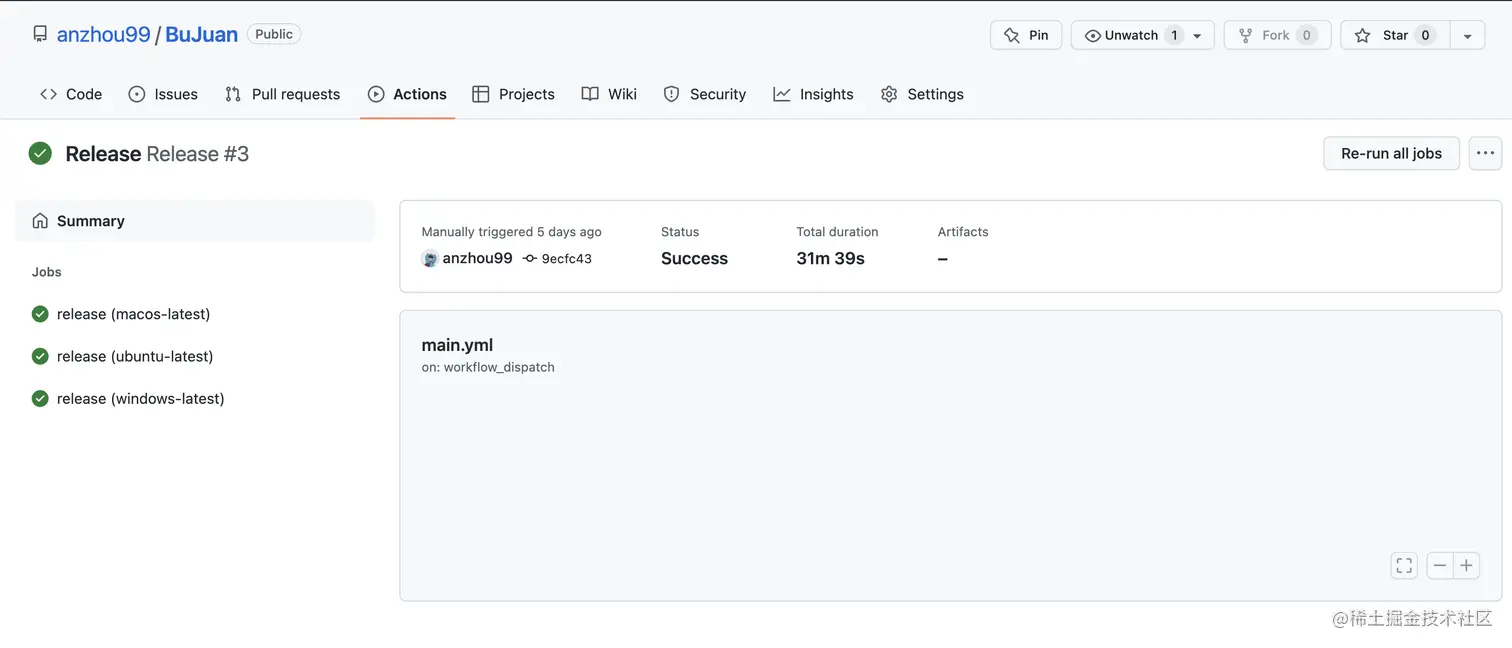Click the eye icon on the Unwatch button

(x=1093, y=36)
